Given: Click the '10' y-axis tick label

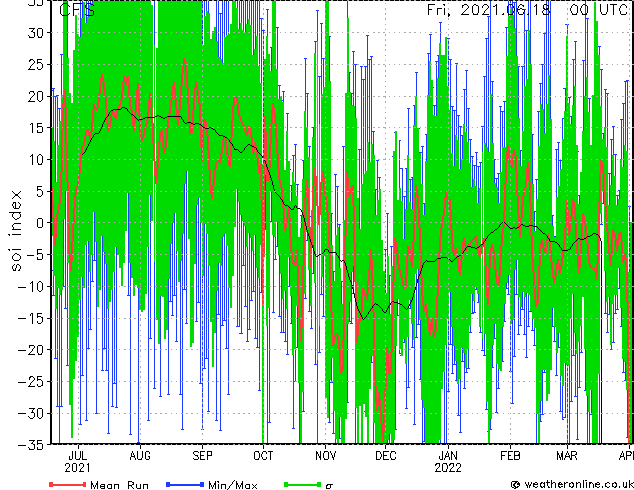Looking at the screenshot, I should (x=37, y=160).
